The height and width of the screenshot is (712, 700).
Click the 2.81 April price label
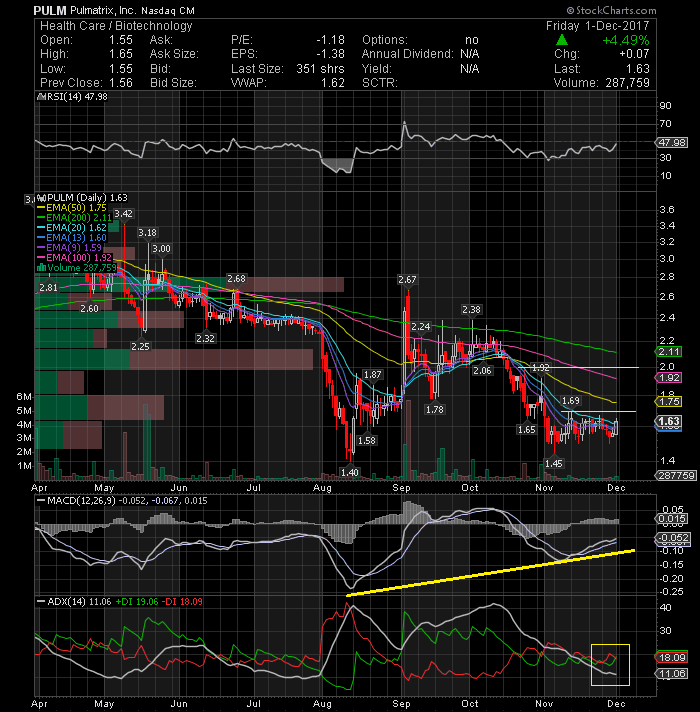(x=49, y=287)
